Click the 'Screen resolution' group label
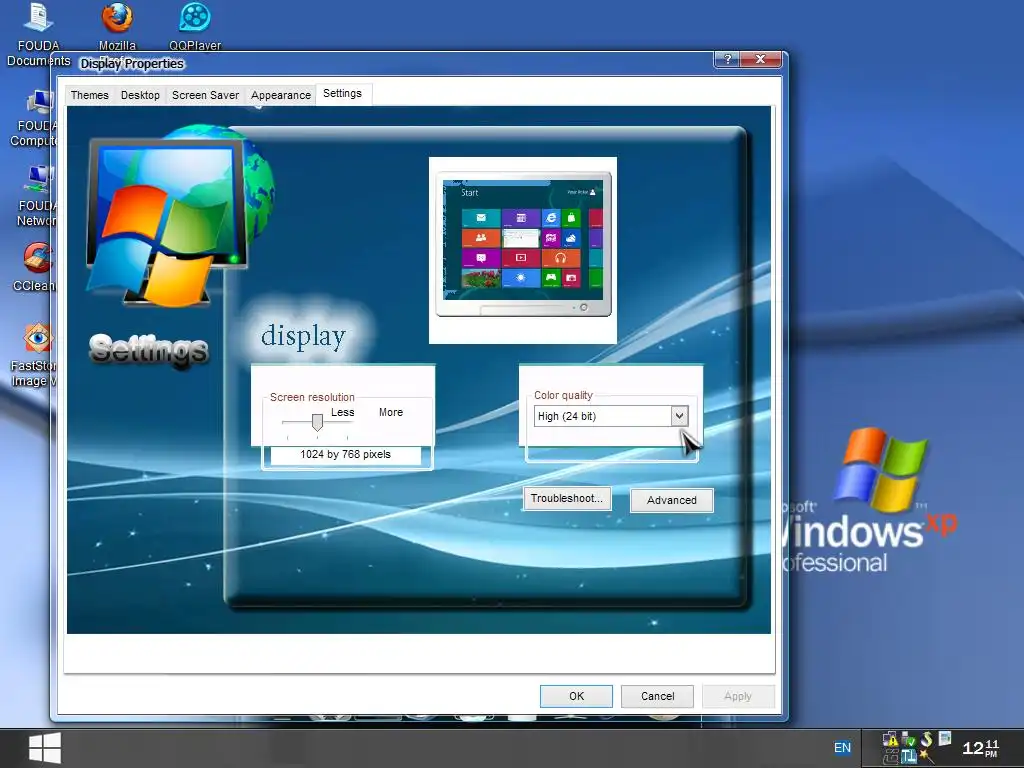 [312, 397]
